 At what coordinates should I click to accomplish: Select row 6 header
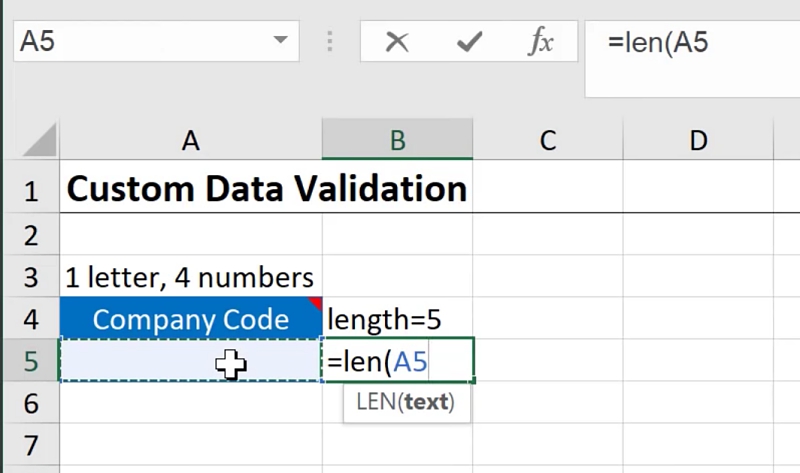(30, 403)
